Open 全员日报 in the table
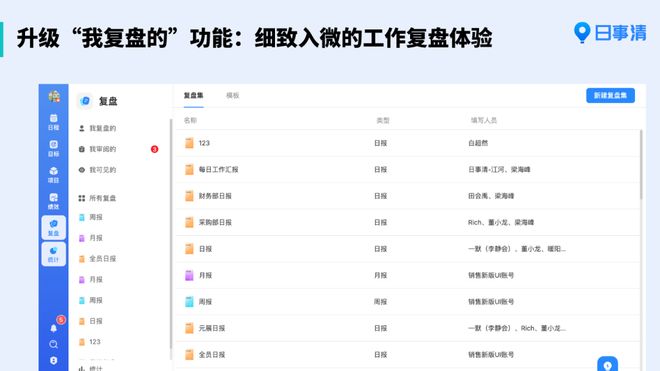This screenshot has height=371, width=660. 212,355
